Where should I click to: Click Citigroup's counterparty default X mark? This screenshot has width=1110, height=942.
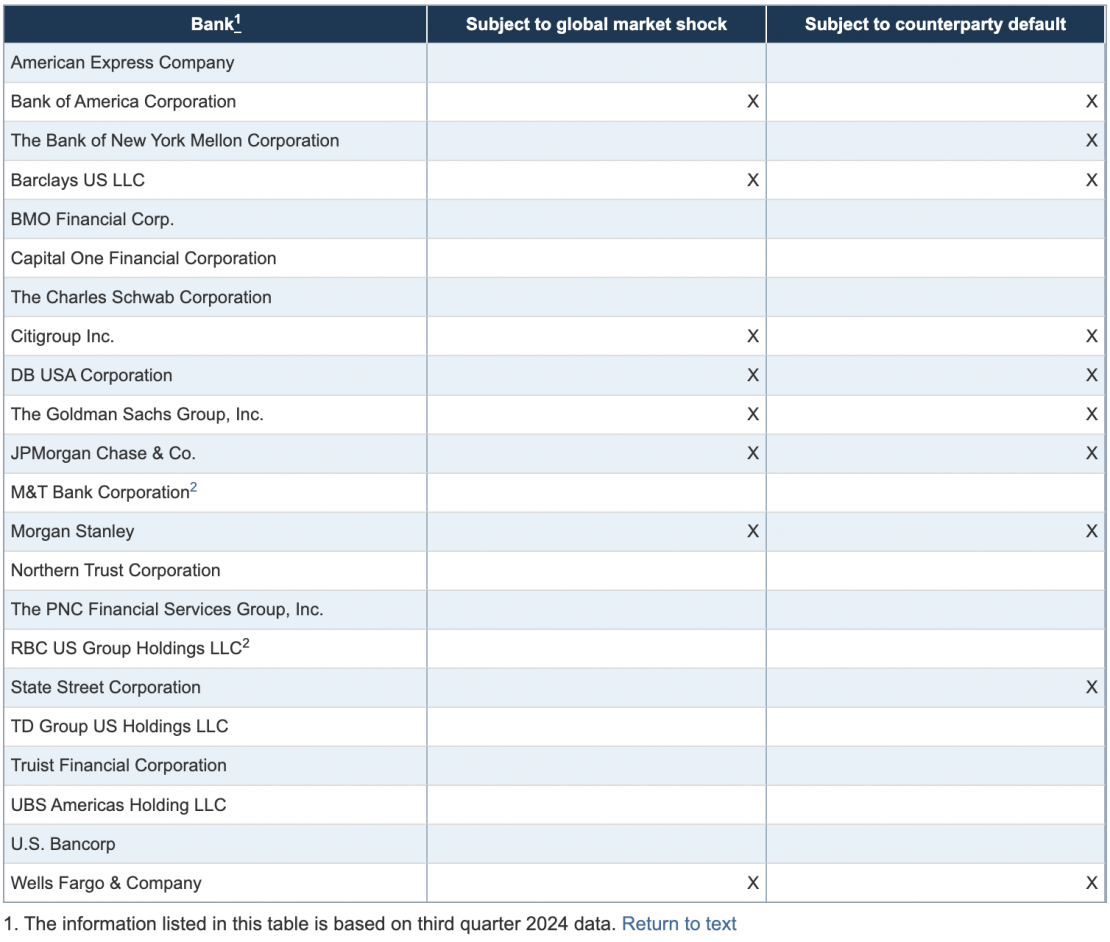pos(1091,336)
